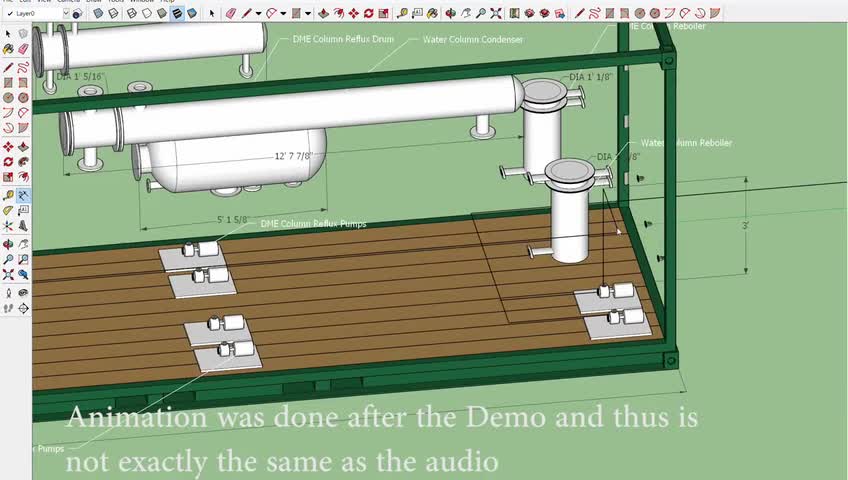
Task: Select Move tool in top toolbar
Action: tap(354, 14)
